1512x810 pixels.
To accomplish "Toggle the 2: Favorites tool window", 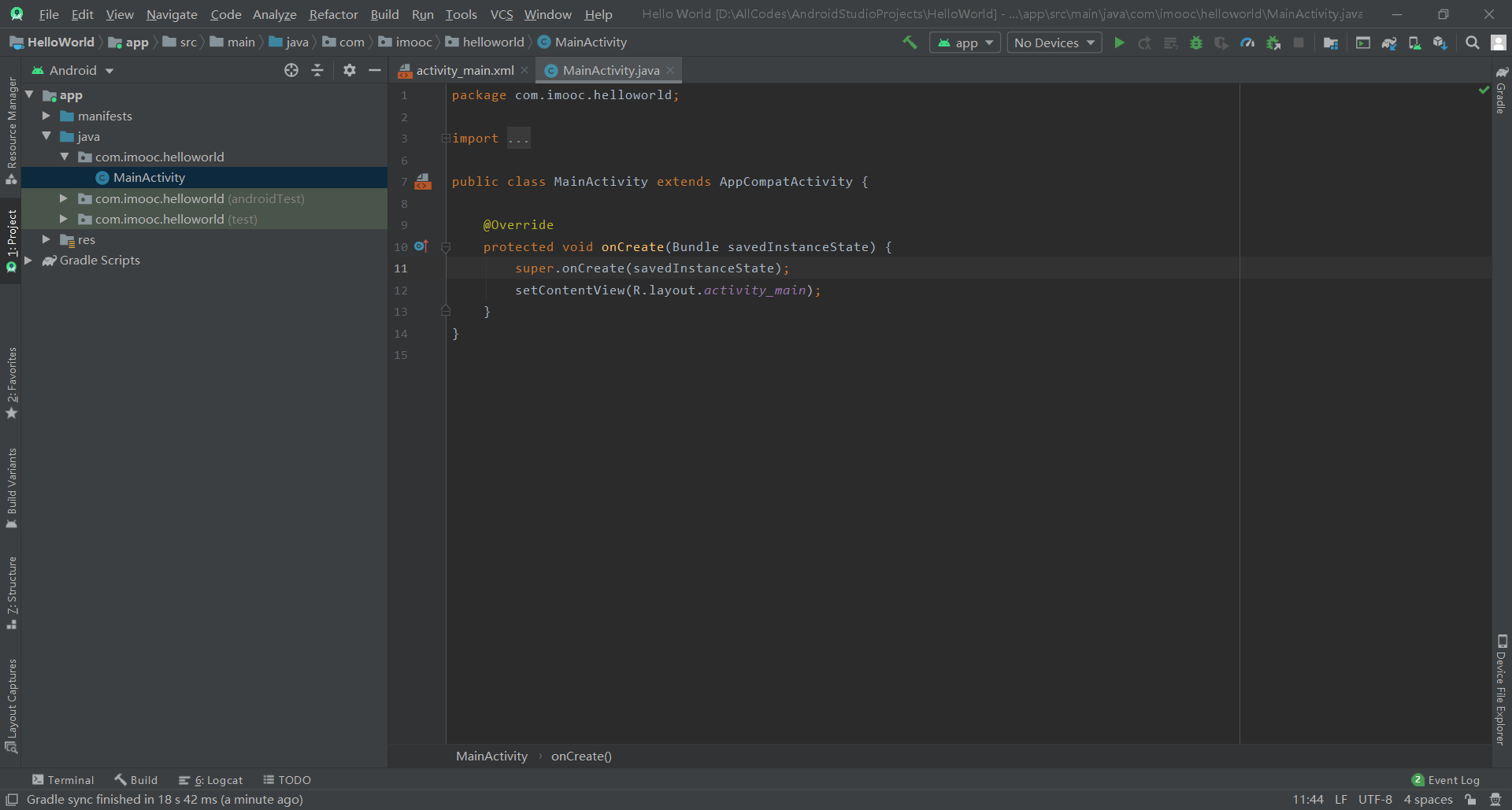I will point(11,383).
